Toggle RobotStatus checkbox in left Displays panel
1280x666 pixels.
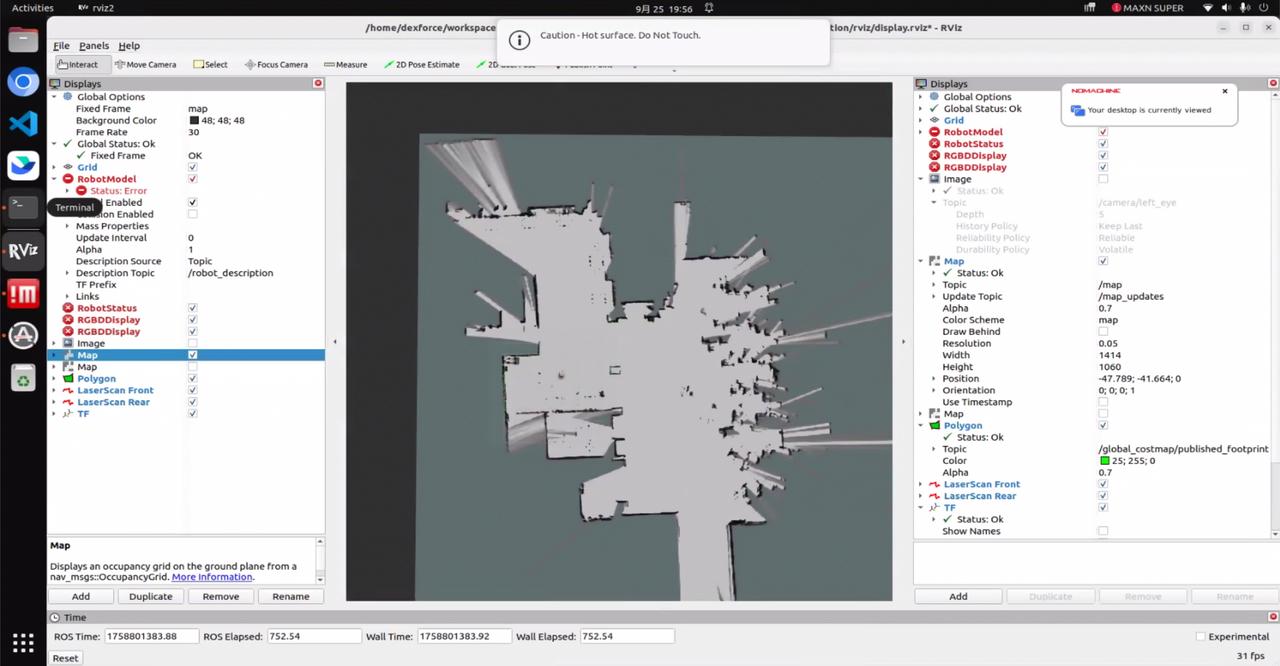pos(192,308)
